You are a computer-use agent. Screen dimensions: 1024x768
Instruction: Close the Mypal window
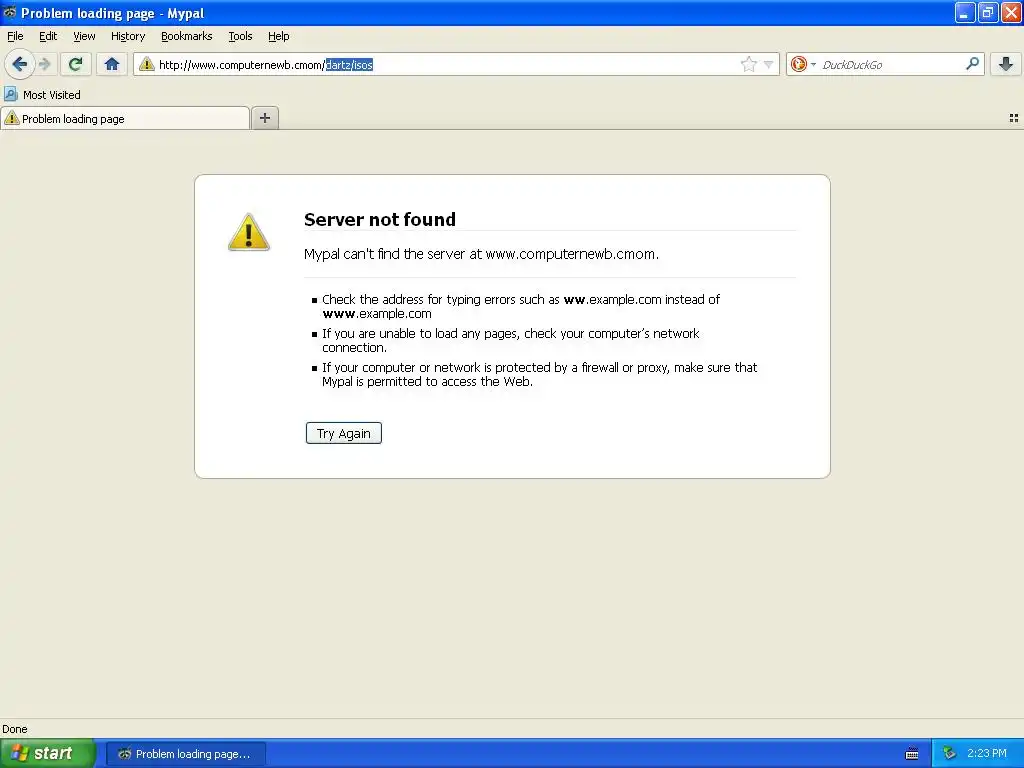[x=1011, y=12]
